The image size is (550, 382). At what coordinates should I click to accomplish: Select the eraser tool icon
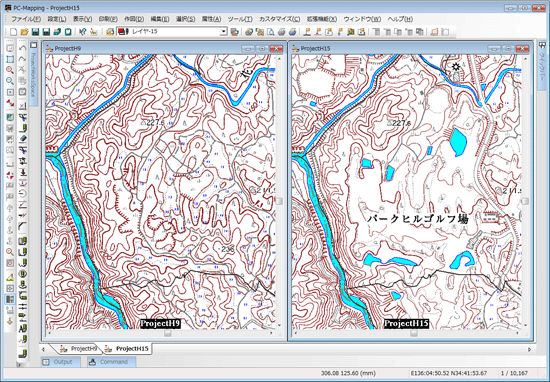pyautogui.click(x=22, y=139)
